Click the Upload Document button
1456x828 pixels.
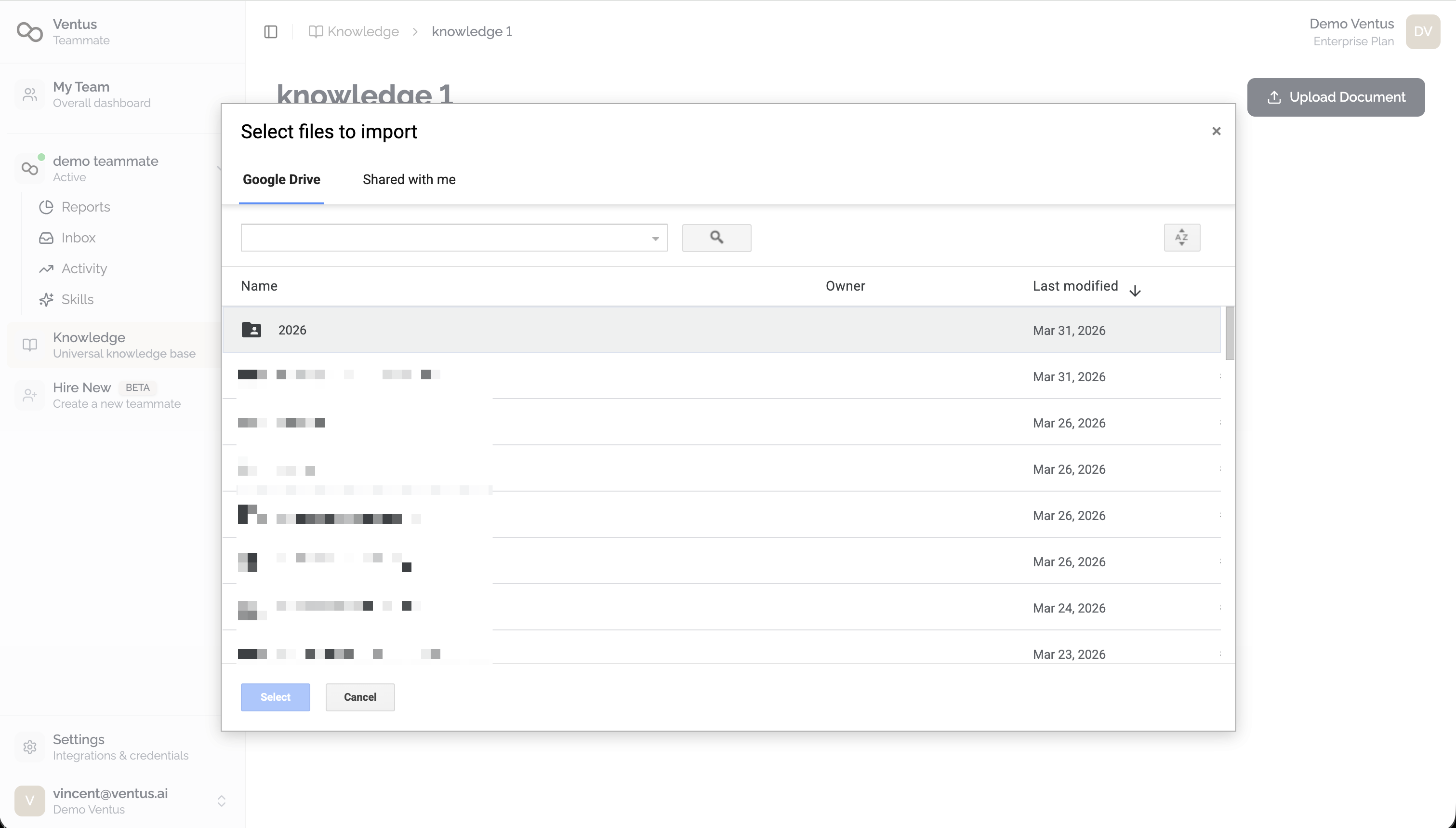(x=1336, y=97)
